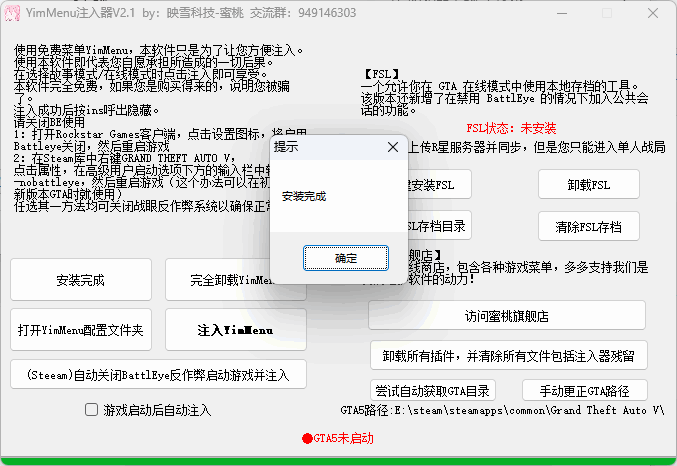Click the GTA5路径 path text
The height and width of the screenshot is (466, 677).
(503, 410)
